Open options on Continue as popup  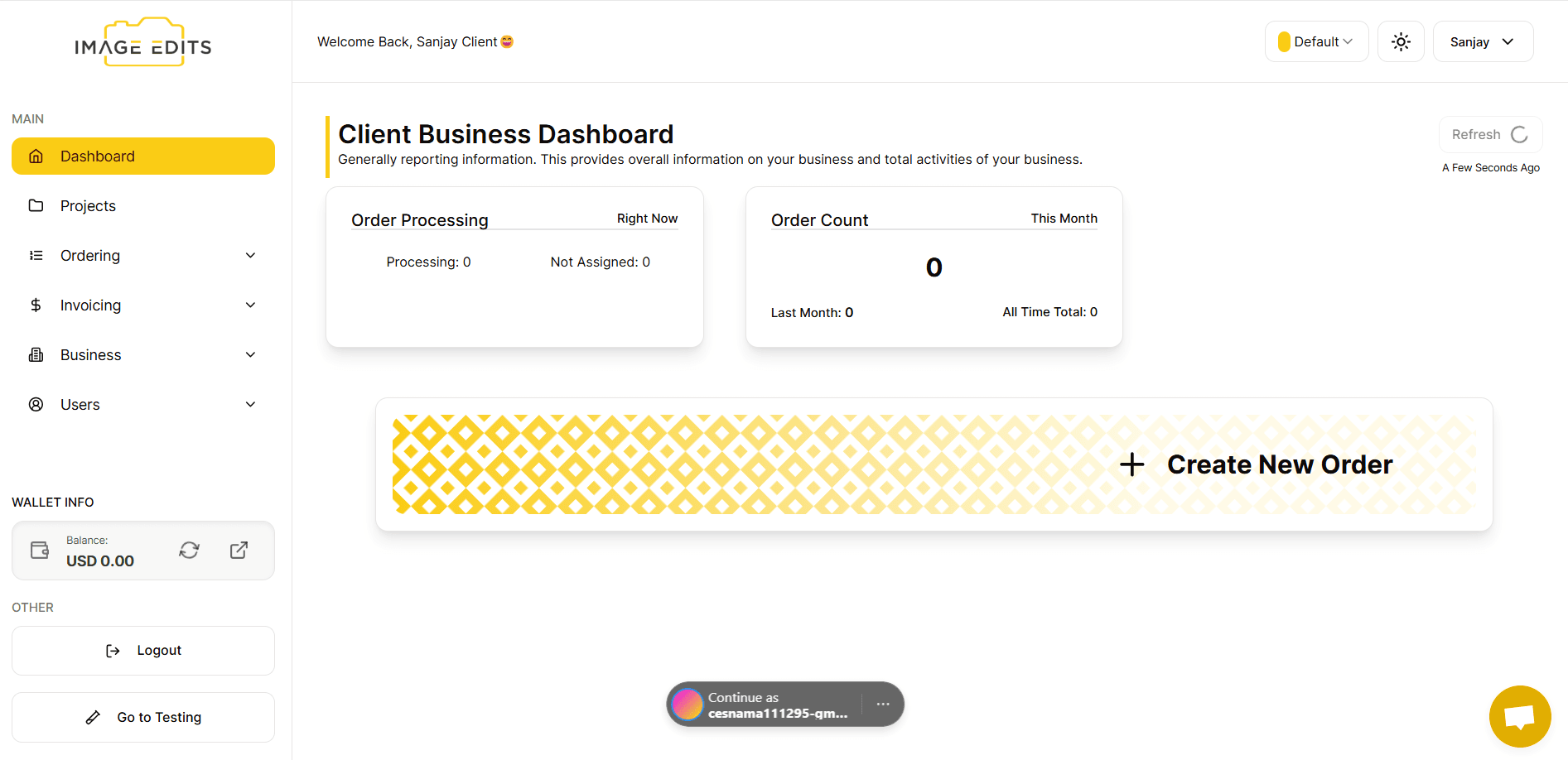click(x=883, y=705)
